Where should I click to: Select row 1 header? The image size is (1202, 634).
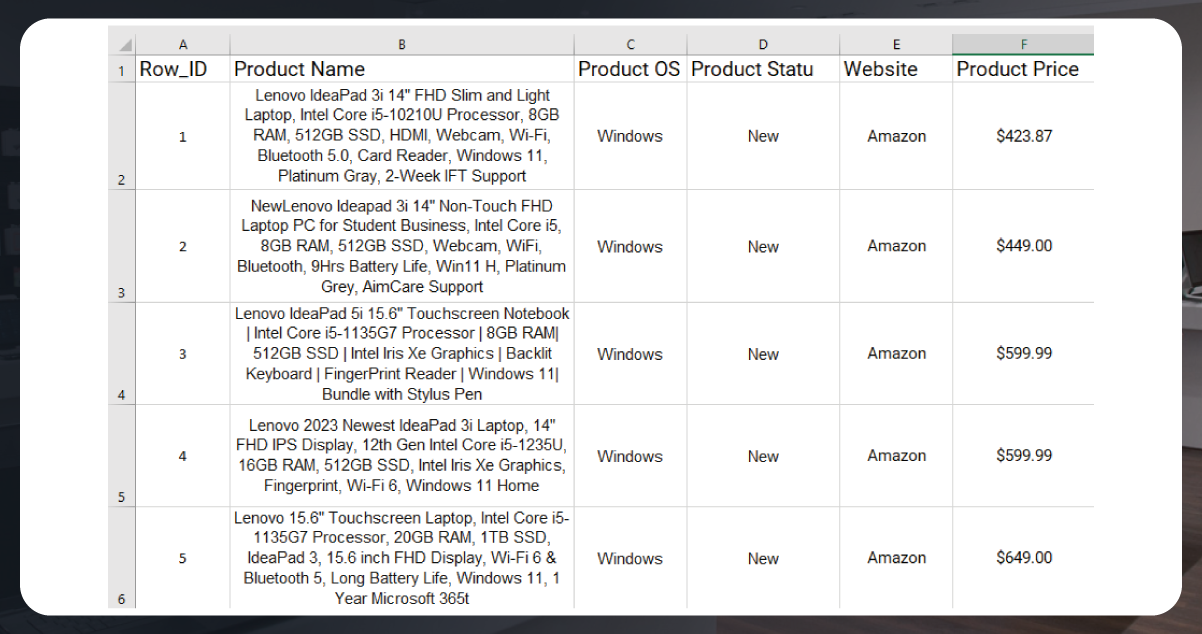click(122, 69)
